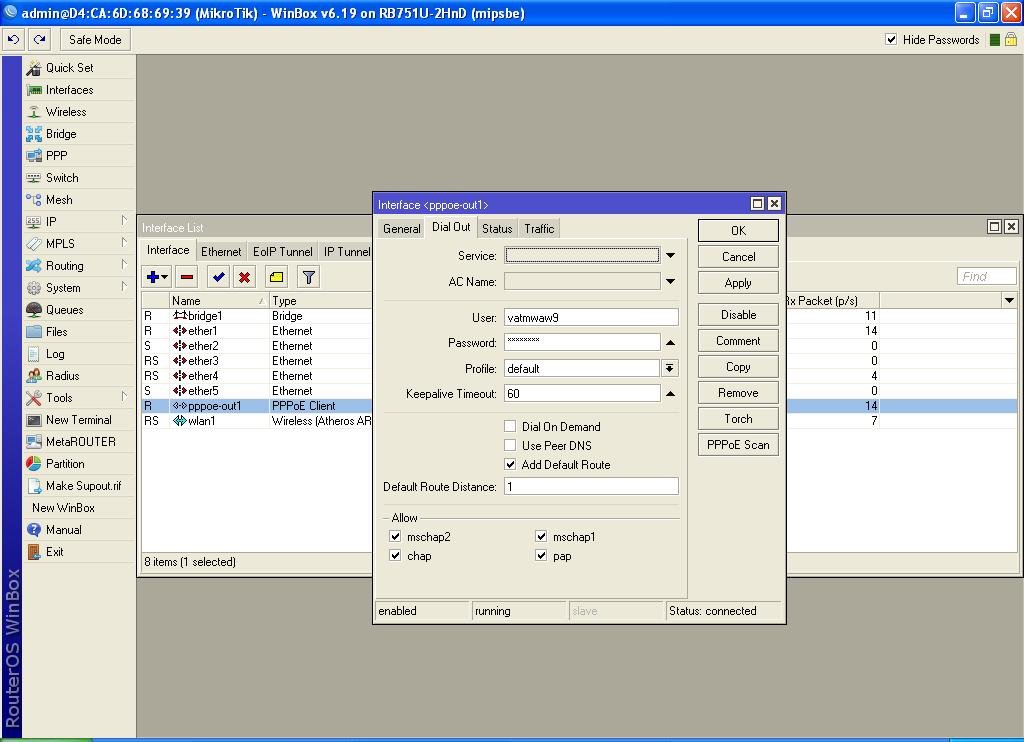The width and height of the screenshot is (1024, 742).
Task: Open the Mesh section
Action: tap(59, 200)
